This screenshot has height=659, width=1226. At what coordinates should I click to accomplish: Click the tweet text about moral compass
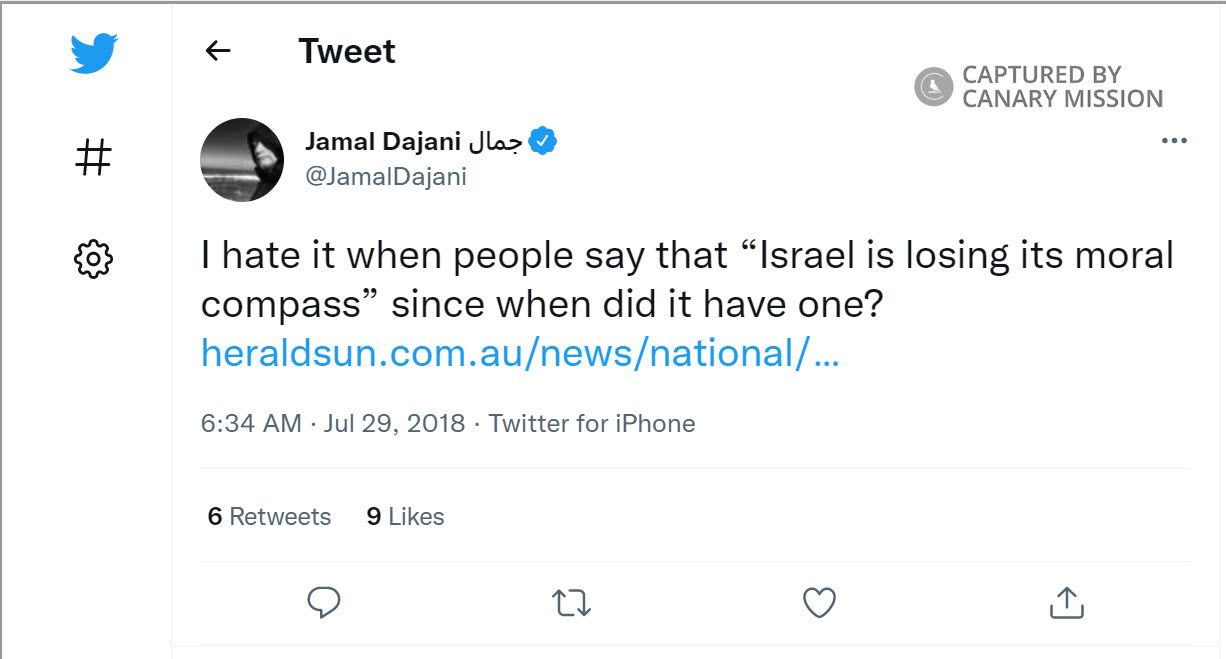click(x=687, y=280)
